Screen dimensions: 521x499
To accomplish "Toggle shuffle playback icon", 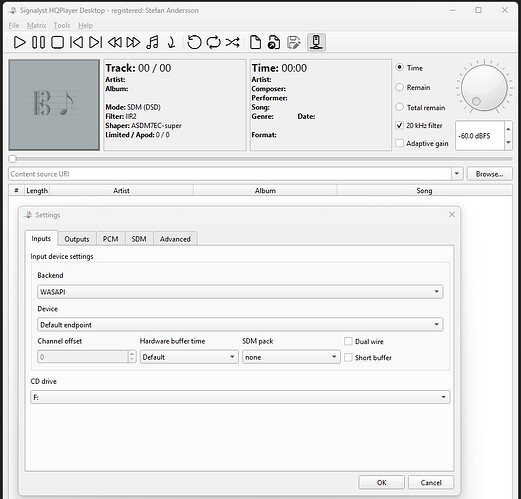I will (232, 42).
